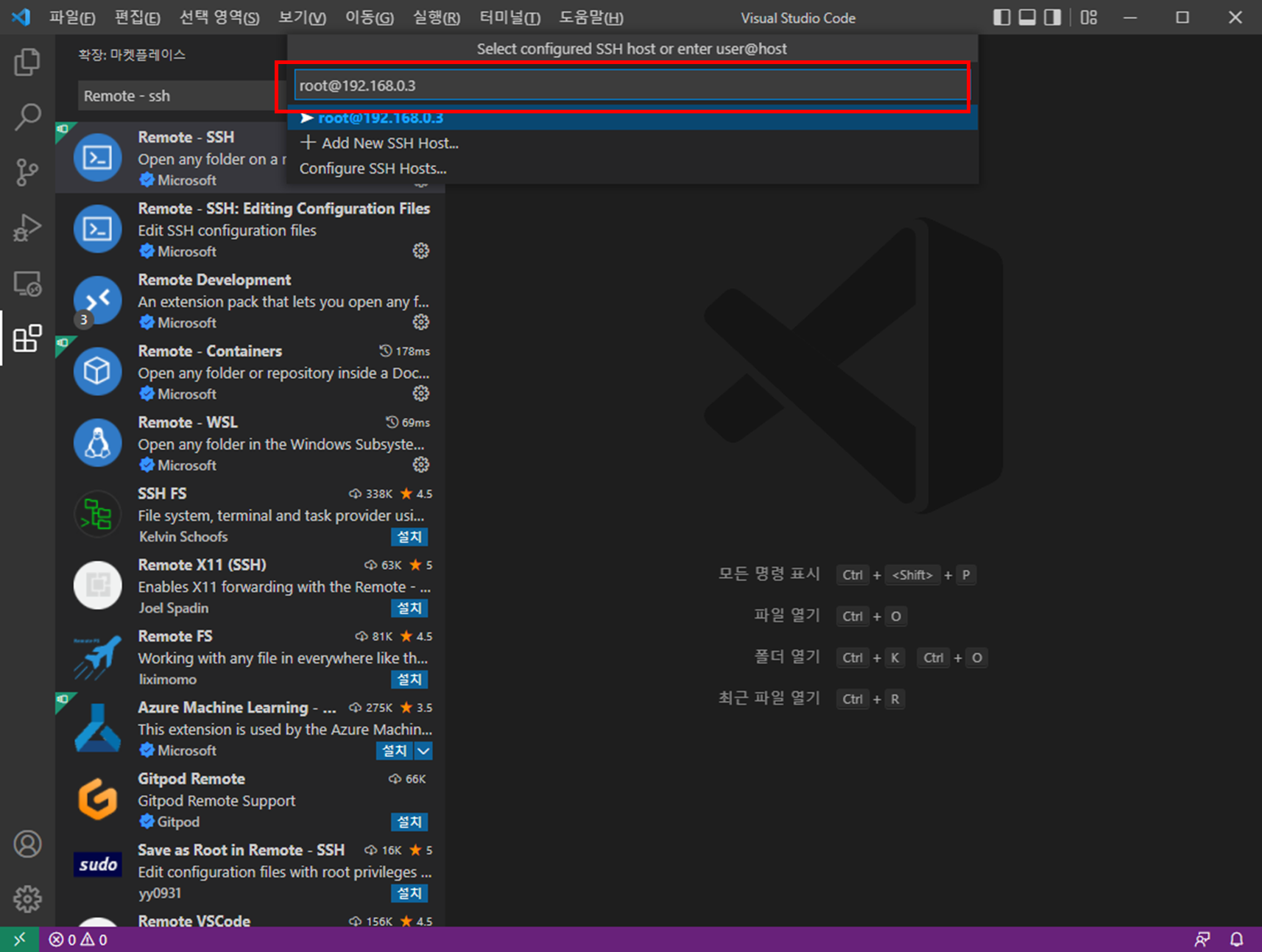Open the 선택 영역(S) menu
The image size is (1262, 952).
click(x=219, y=18)
